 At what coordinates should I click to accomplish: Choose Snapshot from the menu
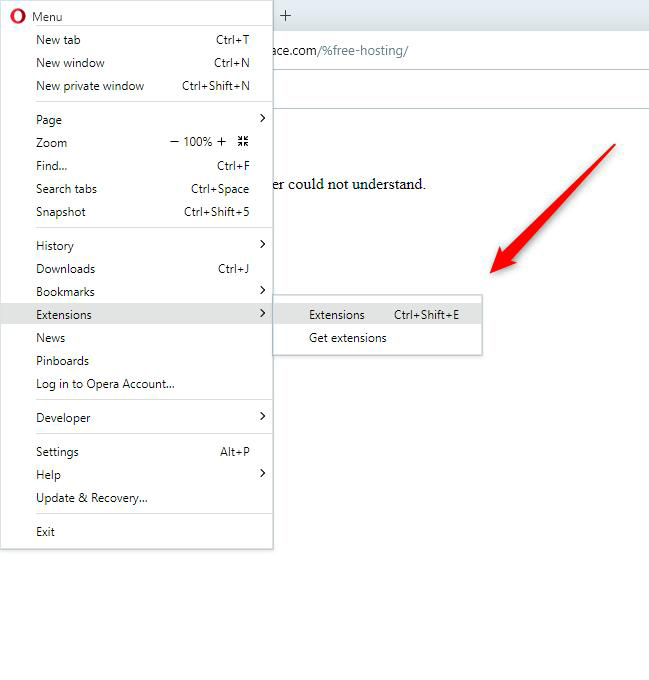pyautogui.click(x=137, y=212)
